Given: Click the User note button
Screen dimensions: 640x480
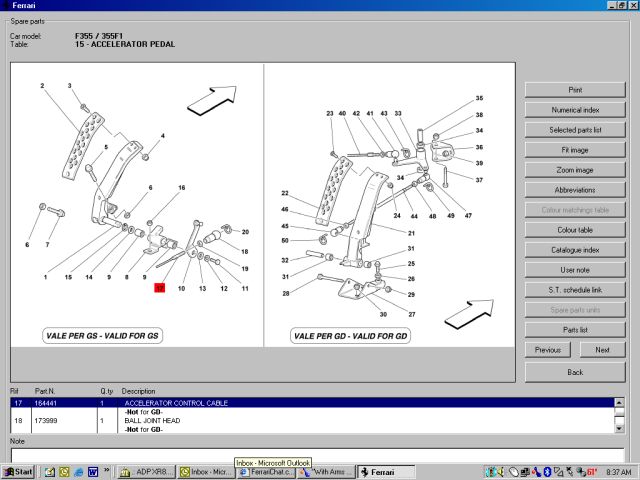Looking at the screenshot, I should point(575,270).
